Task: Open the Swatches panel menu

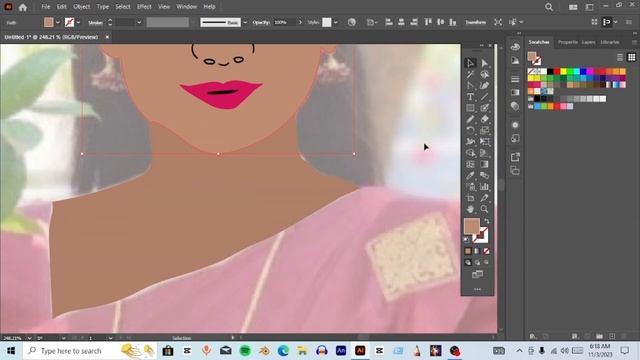Action: click(634, 42)
